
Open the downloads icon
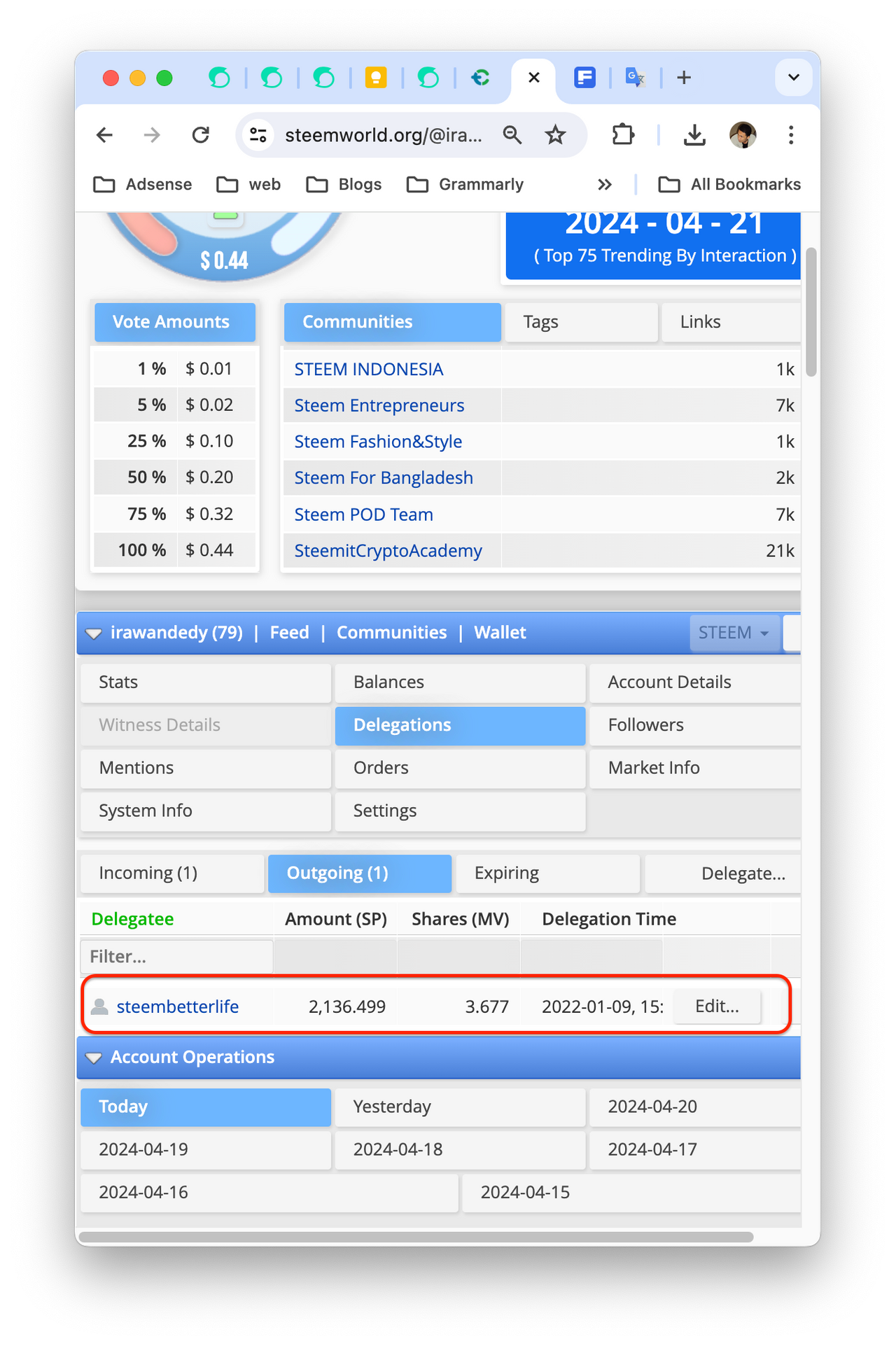(x=694, y=134)
